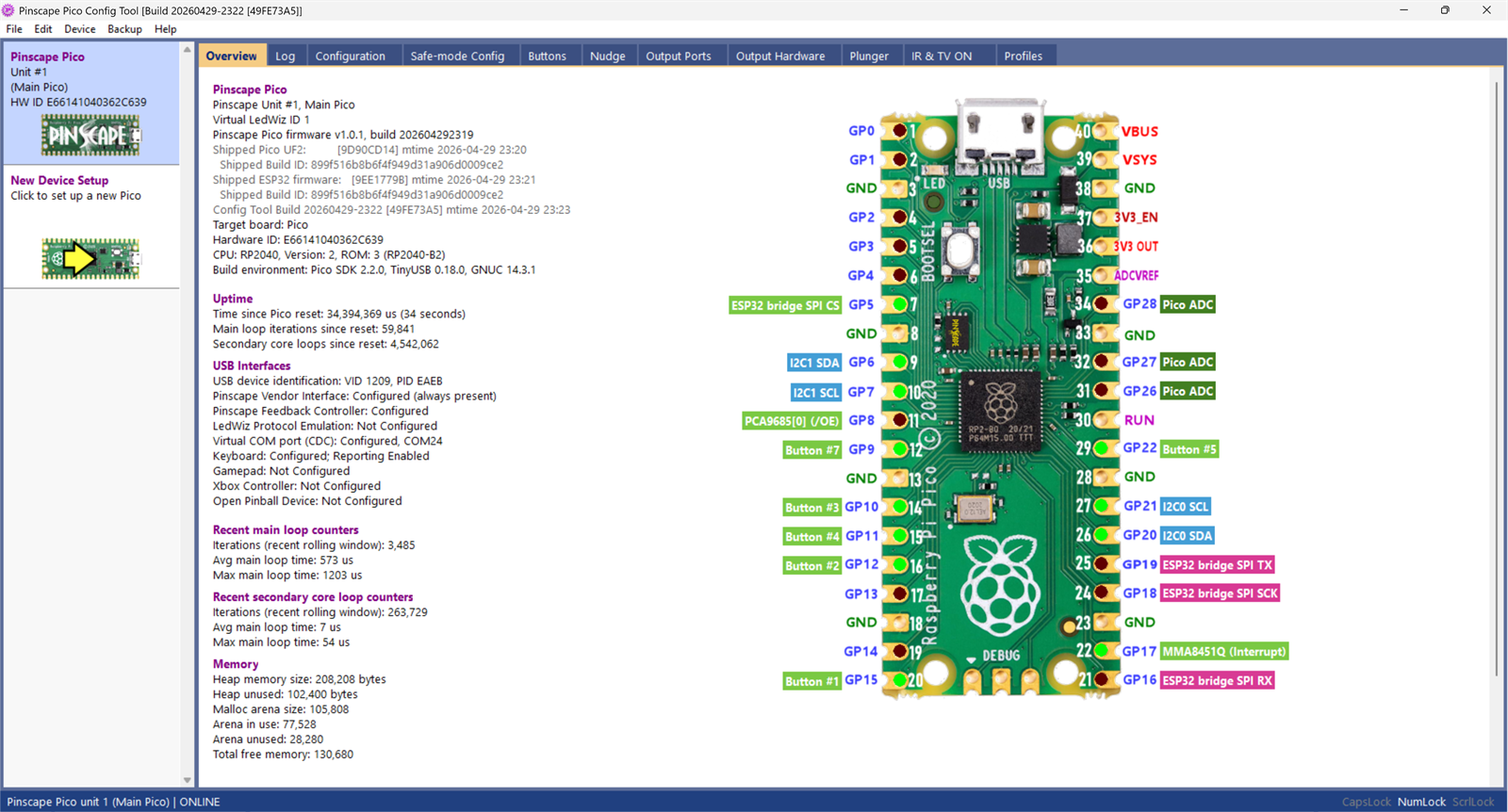Click the "ESP32 bridge SPI RX" label
The height and width of the screenshot is (812, 1508).
click(1218, 680)
